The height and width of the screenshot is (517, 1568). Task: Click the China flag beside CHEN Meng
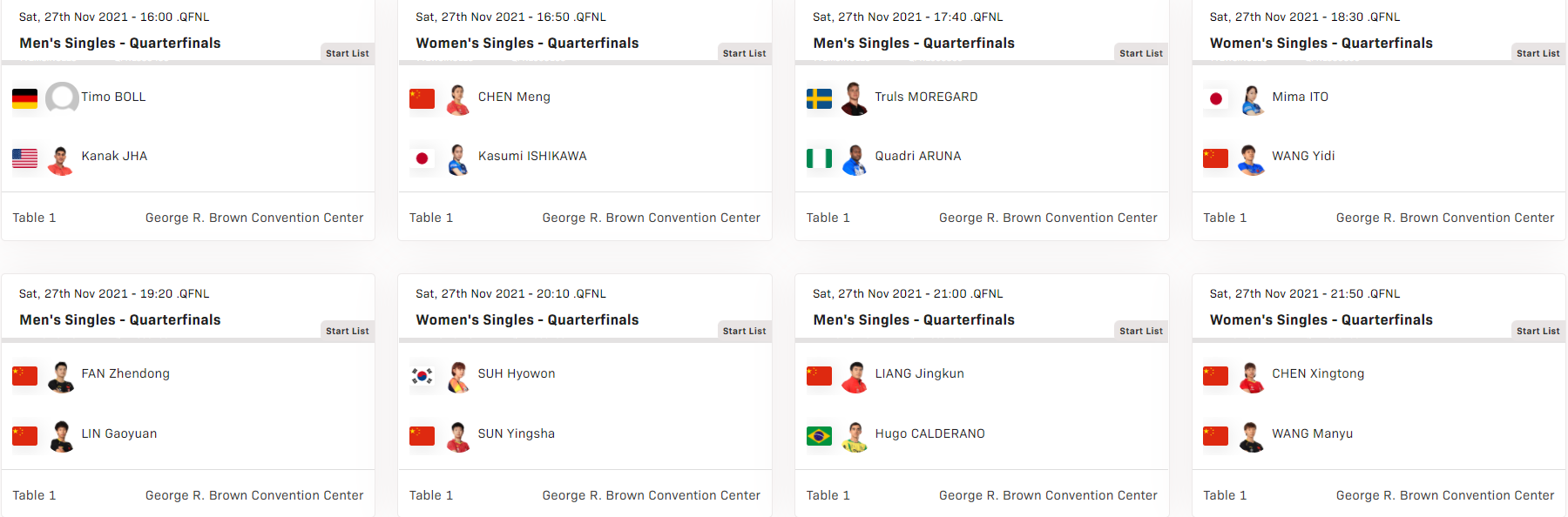click(x=422, y=99)
